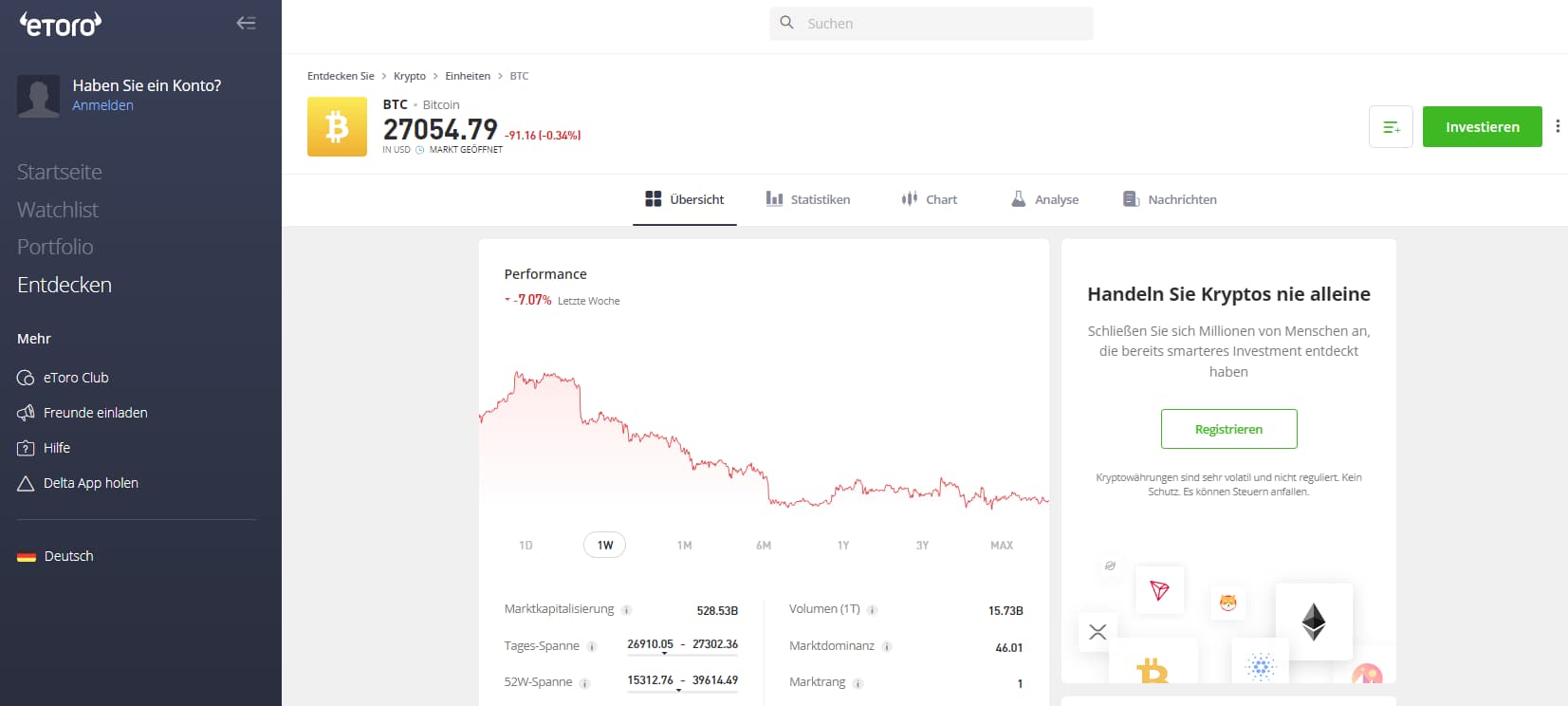Open the three-dot more options menu
This screenshot has height=706, width=1568.
click(1558, 126)
